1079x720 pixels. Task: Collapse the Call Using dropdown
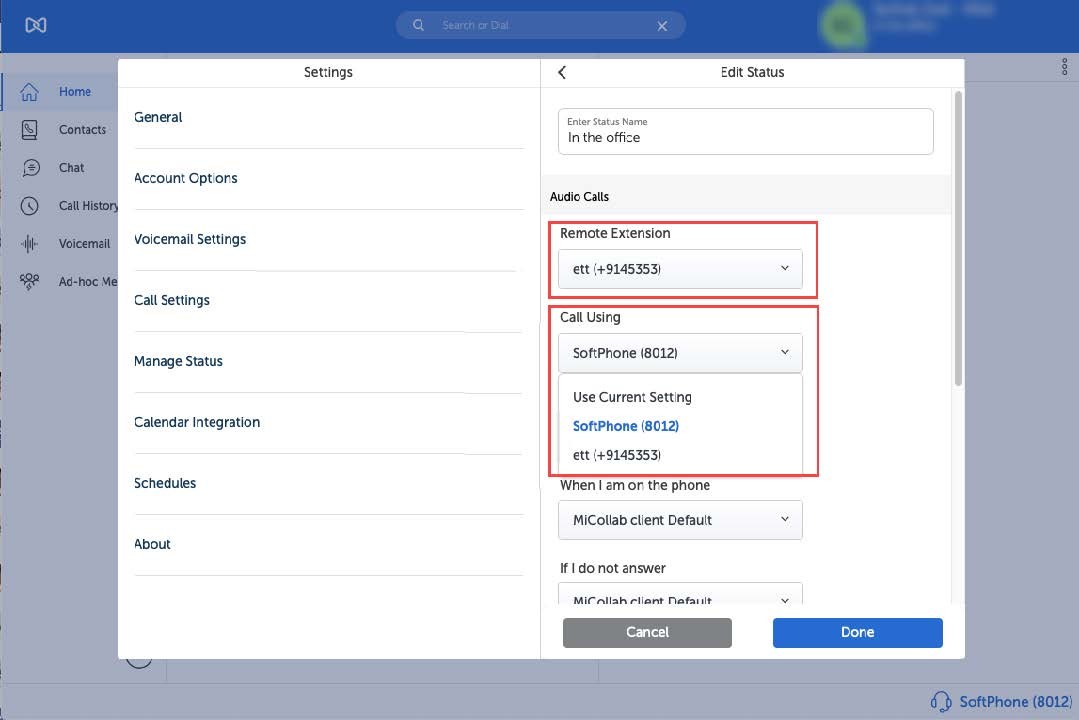coord(680,353)
